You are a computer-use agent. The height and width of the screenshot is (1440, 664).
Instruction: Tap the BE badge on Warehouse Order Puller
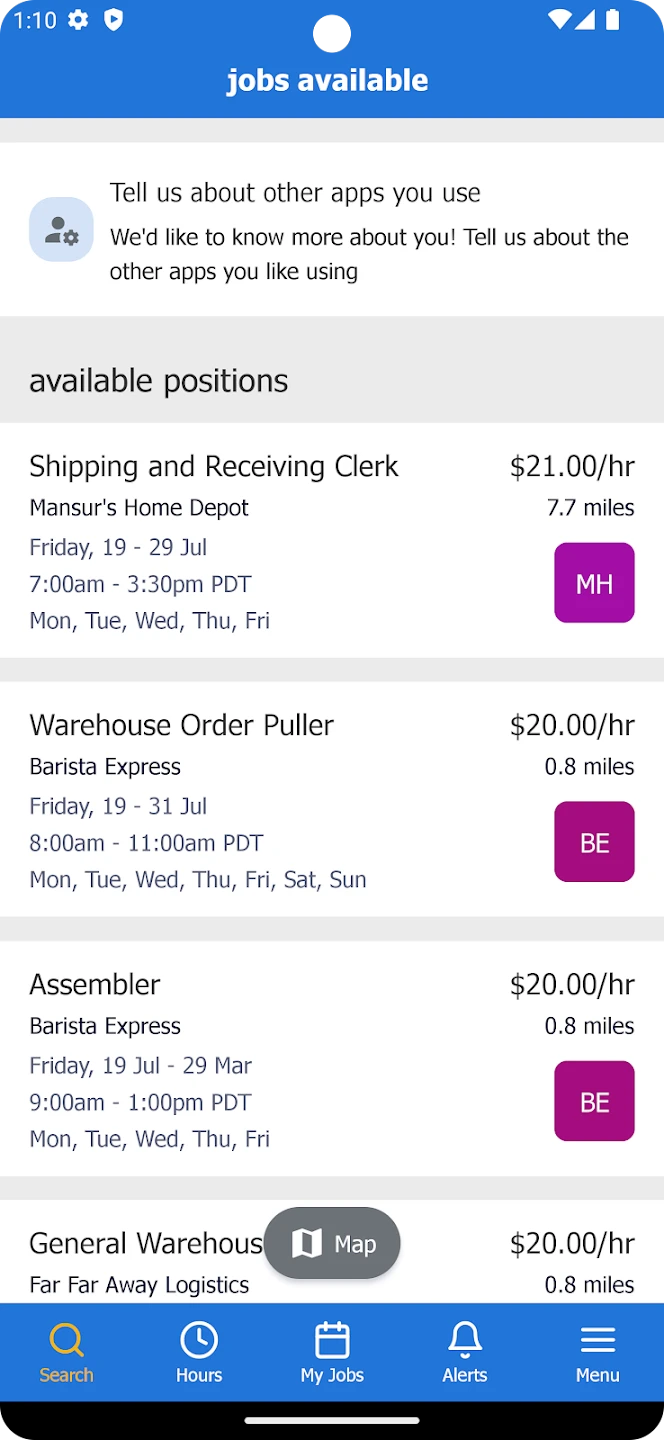click(594, 842)
